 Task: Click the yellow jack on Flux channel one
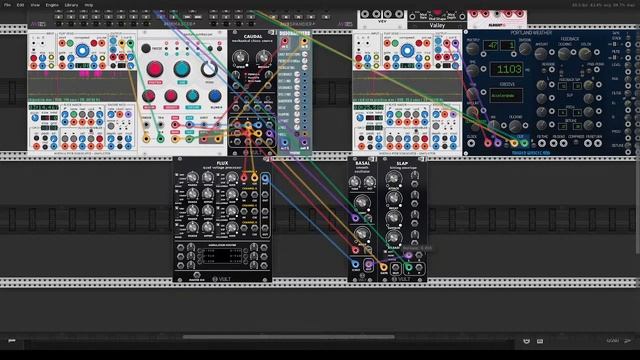pyautogui.click(x=254, y=178)
